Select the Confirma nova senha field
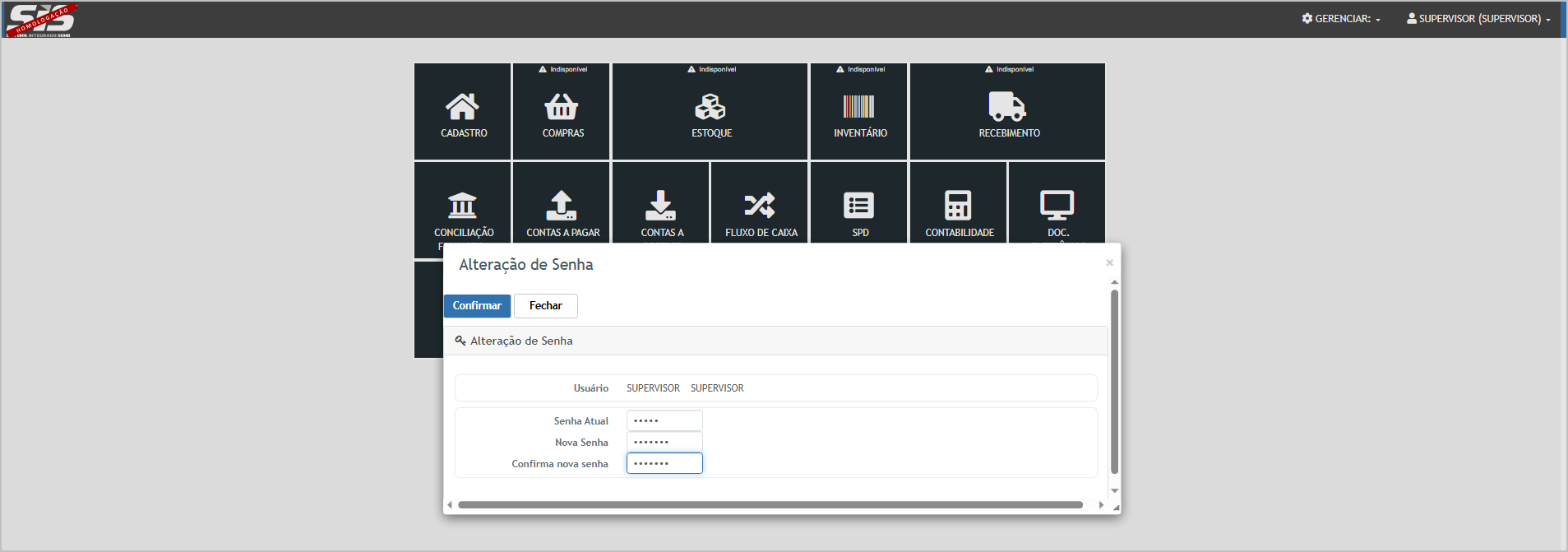This screenshot has height=552, width=1568. 664,463
